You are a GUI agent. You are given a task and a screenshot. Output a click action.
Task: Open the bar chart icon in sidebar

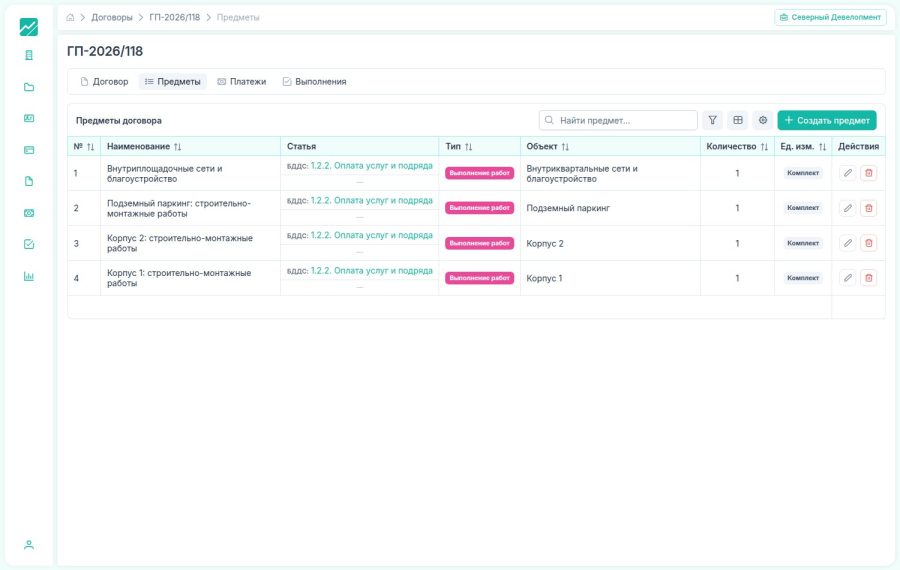coord(29,276)
